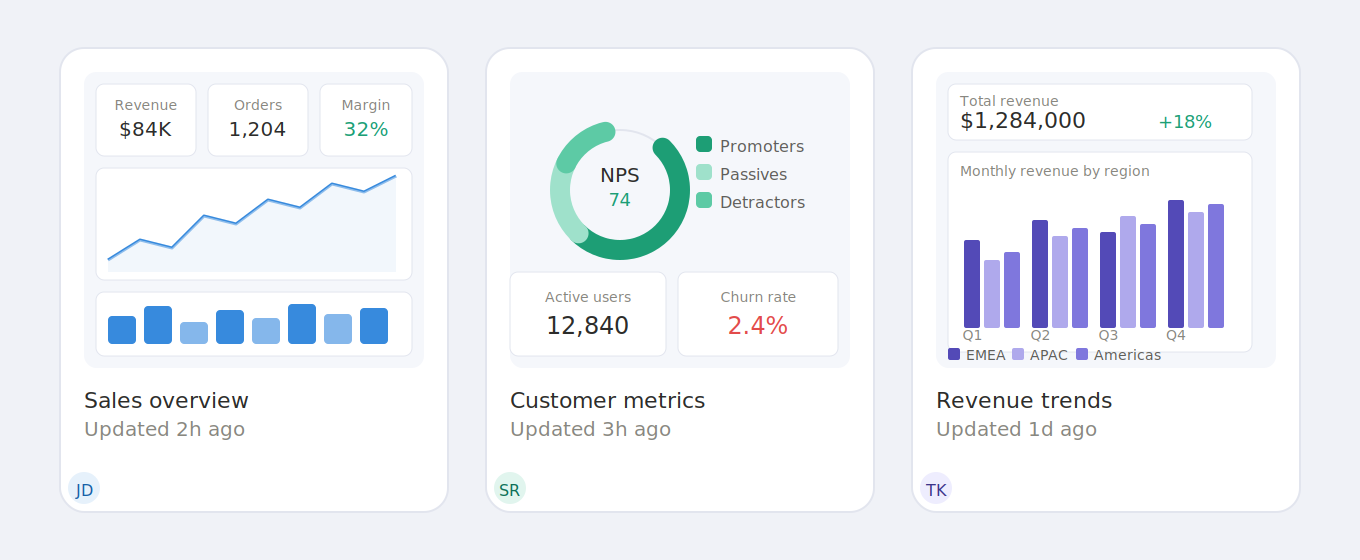The width and height of the screenshot is (1360, 560).
Task: Click the Total revenue $1,284,000 panel
Action: click(x=1100, y=112)
